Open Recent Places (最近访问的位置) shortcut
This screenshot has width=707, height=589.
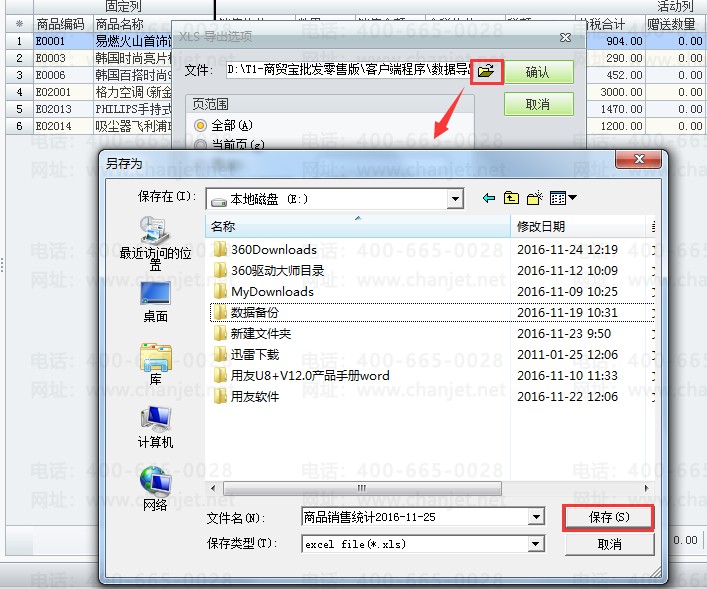(x=155, y=244)
